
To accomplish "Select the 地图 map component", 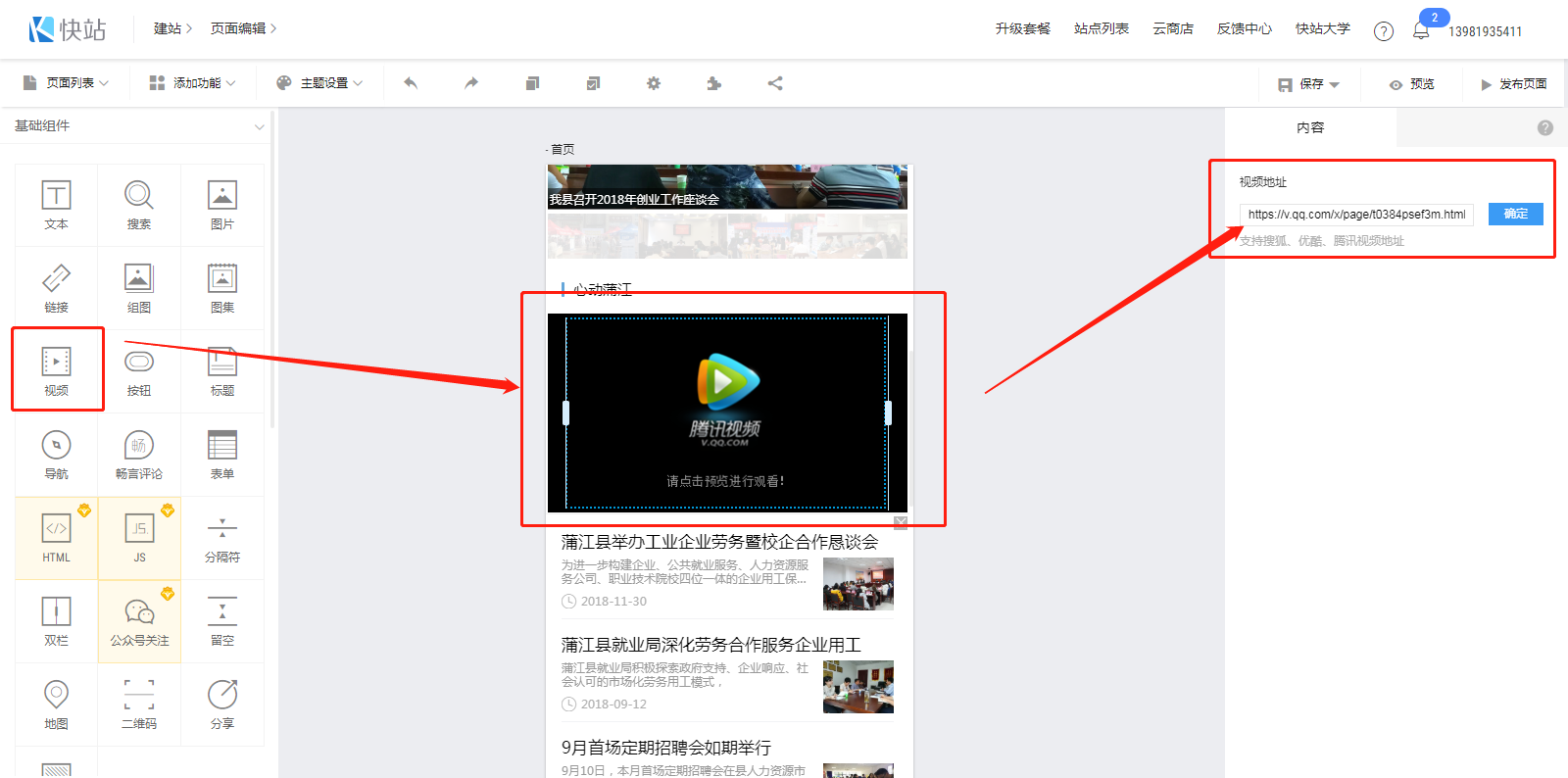I will click(56, 704).
